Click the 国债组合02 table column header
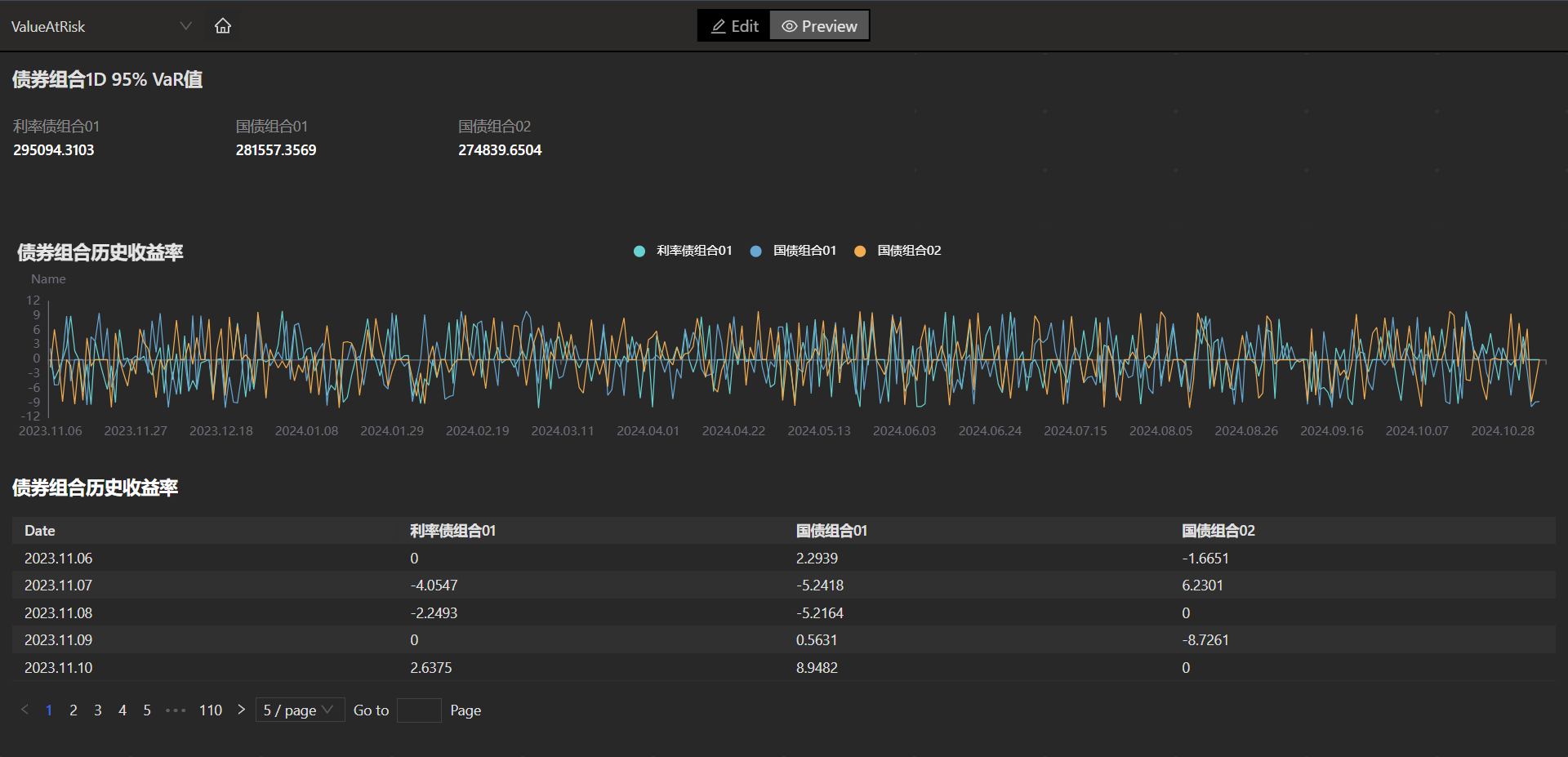This screenshot has width=1568, height=757. [x=1218, y=531]
